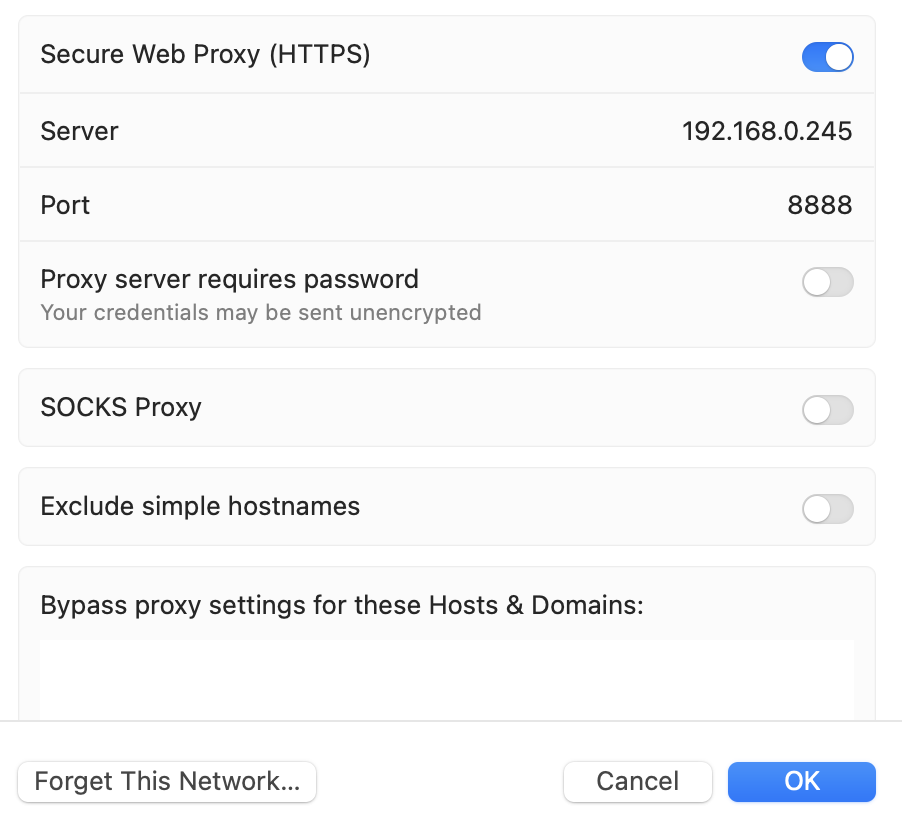Click Cancel to discard changes
Screen dimensions: 902x828
637,781
